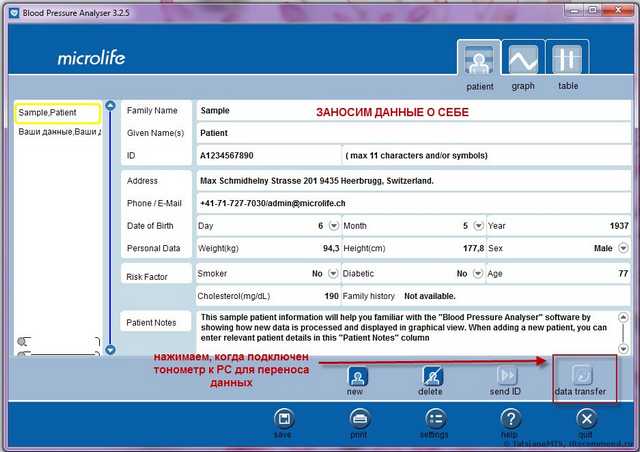Click the search box under patient list
This screenshot has width=640, height=452.
coord(61,342)
